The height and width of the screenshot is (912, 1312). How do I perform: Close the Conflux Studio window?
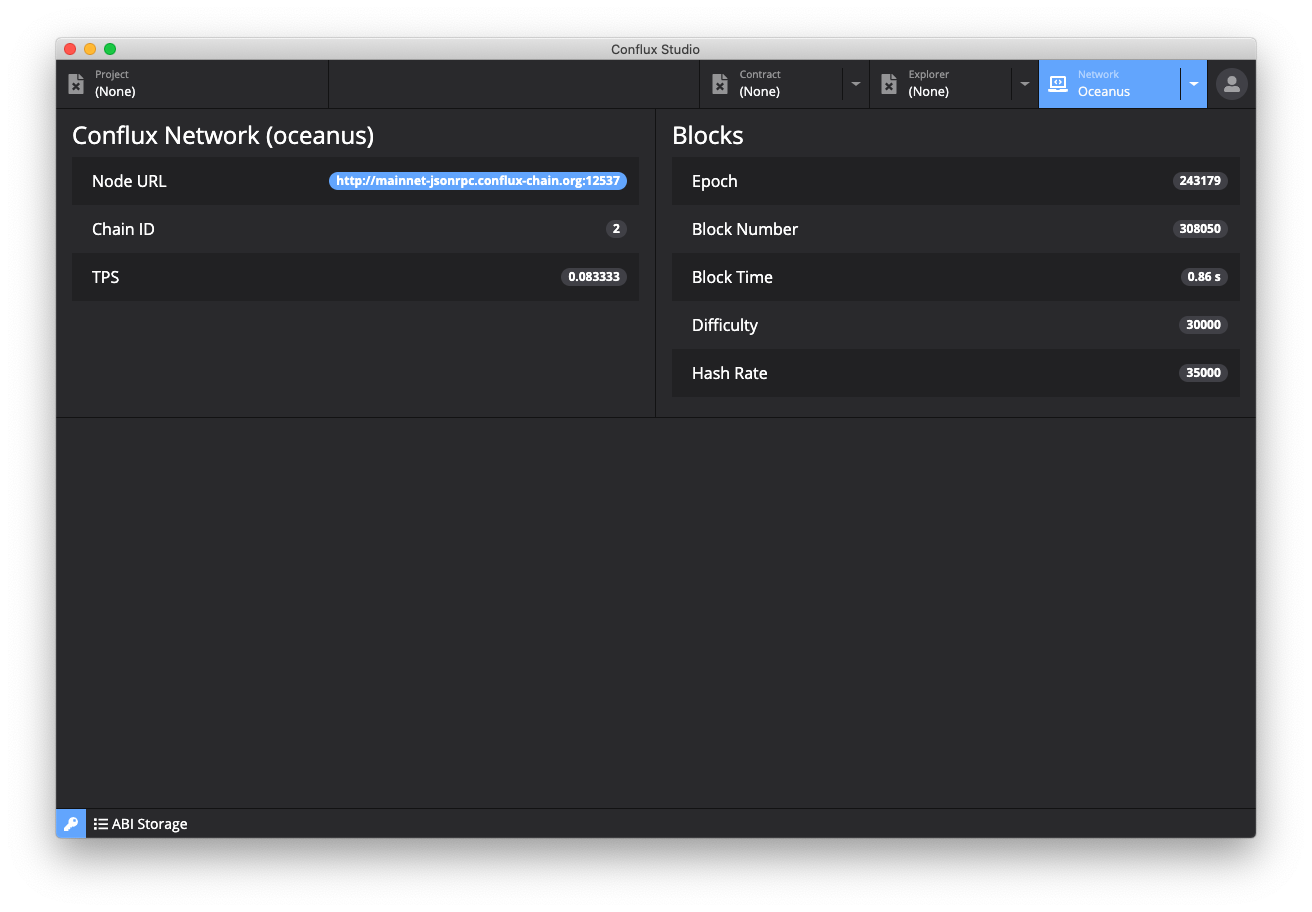(x=70, y=49)
